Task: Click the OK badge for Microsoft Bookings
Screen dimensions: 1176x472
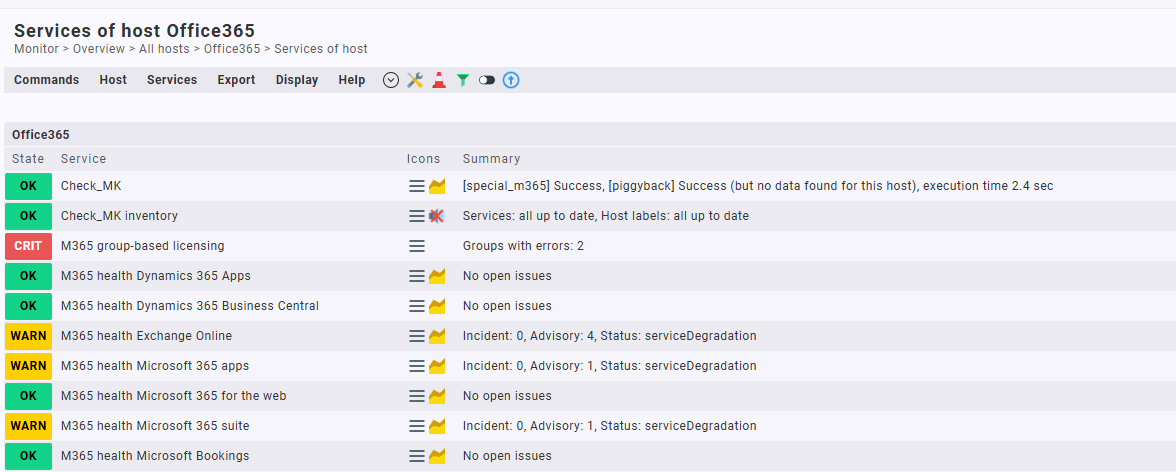Action: (x=28, y=456)
